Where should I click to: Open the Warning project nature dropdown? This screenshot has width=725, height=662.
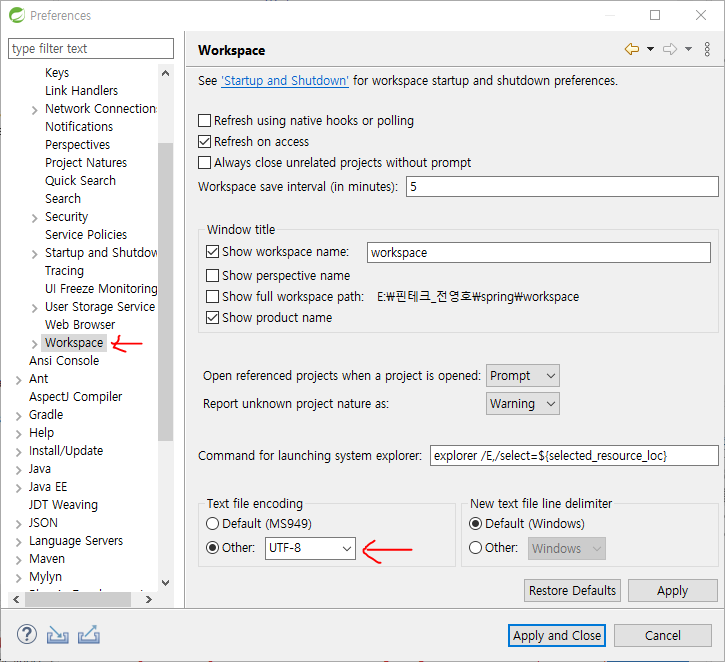click(522, 404)
